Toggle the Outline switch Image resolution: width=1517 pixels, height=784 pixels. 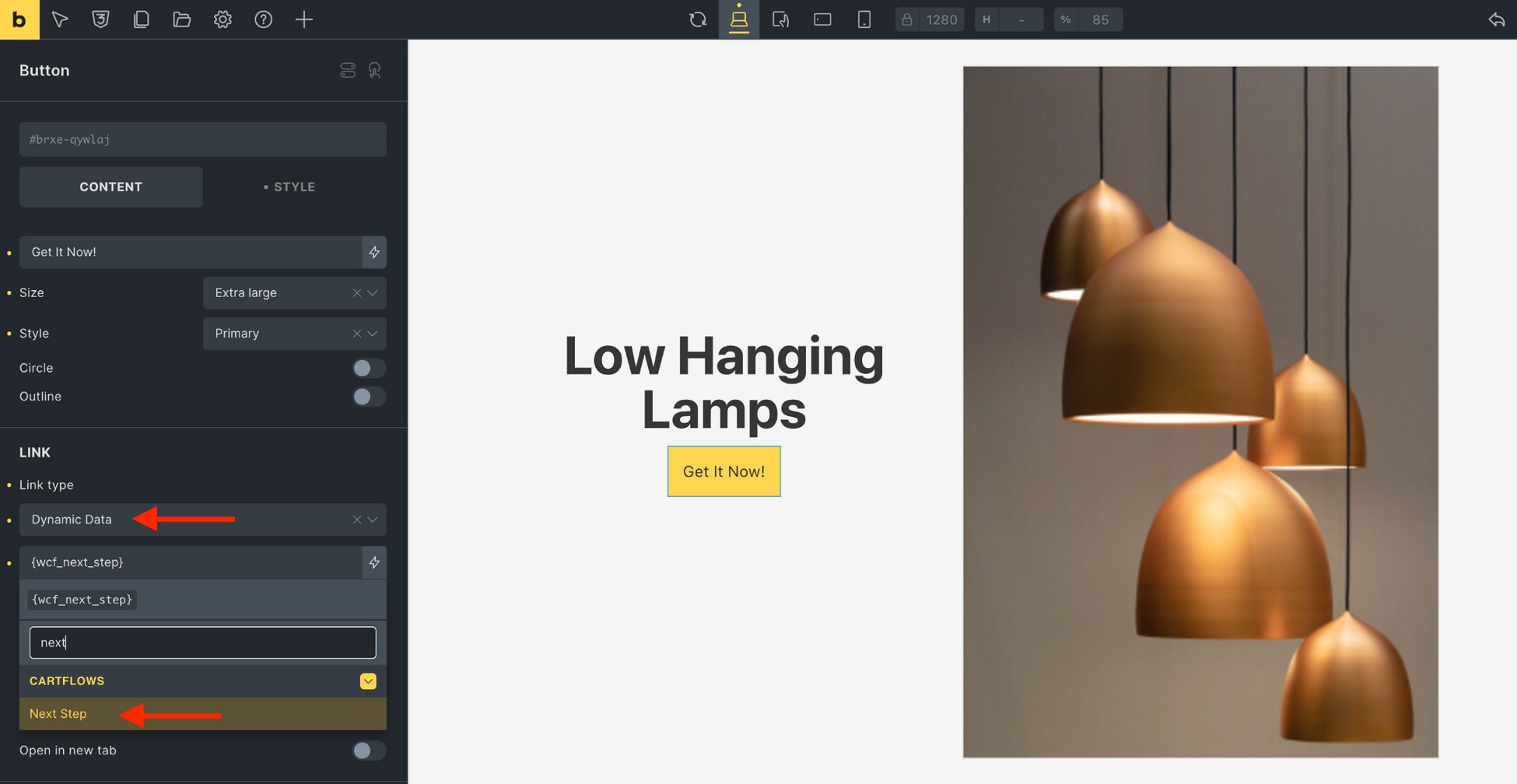pyautogui.click(x=369, y=397)
